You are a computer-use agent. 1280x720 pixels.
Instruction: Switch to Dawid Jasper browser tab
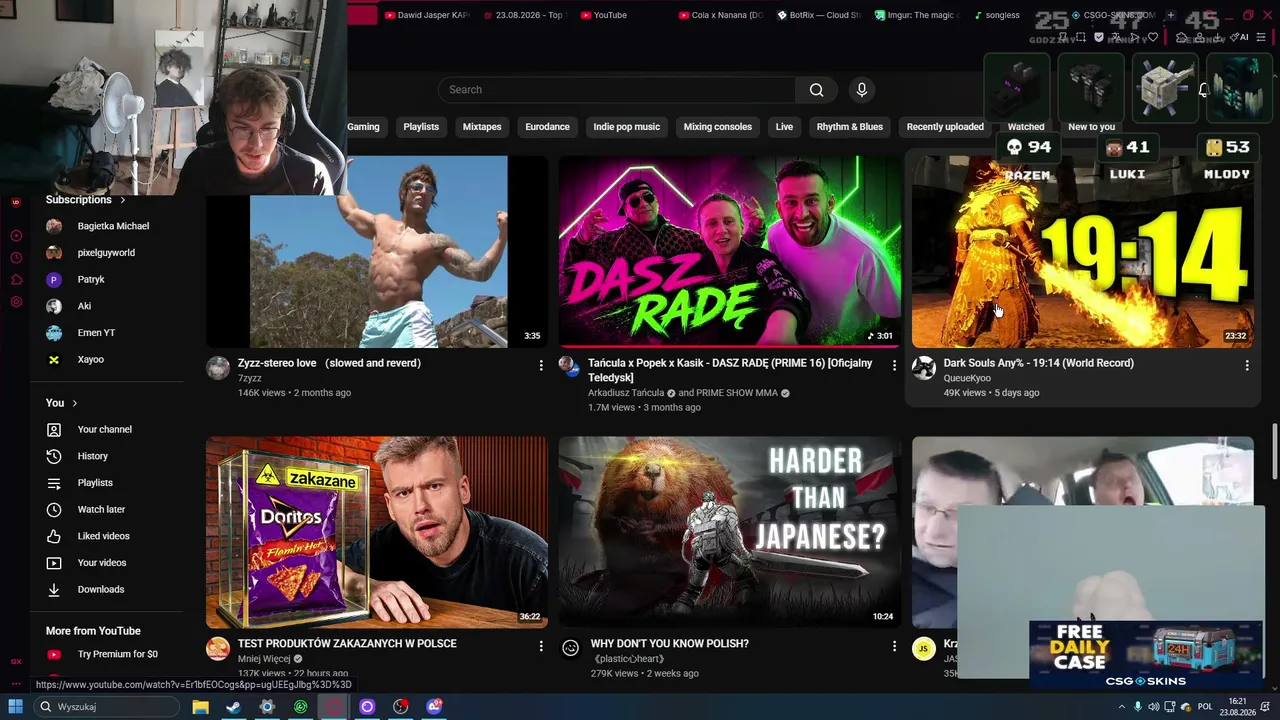coord(426,15)
